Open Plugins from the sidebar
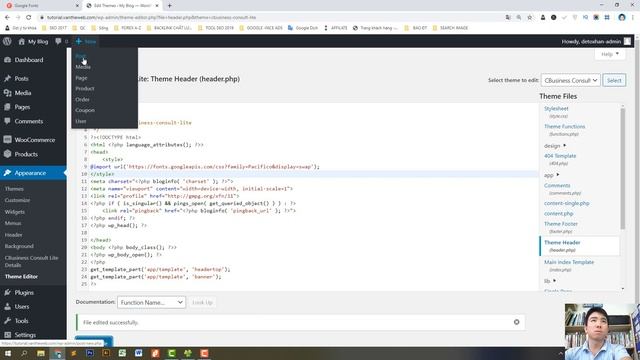The height and width of the screenshot is (360, 640). (24, 293)
